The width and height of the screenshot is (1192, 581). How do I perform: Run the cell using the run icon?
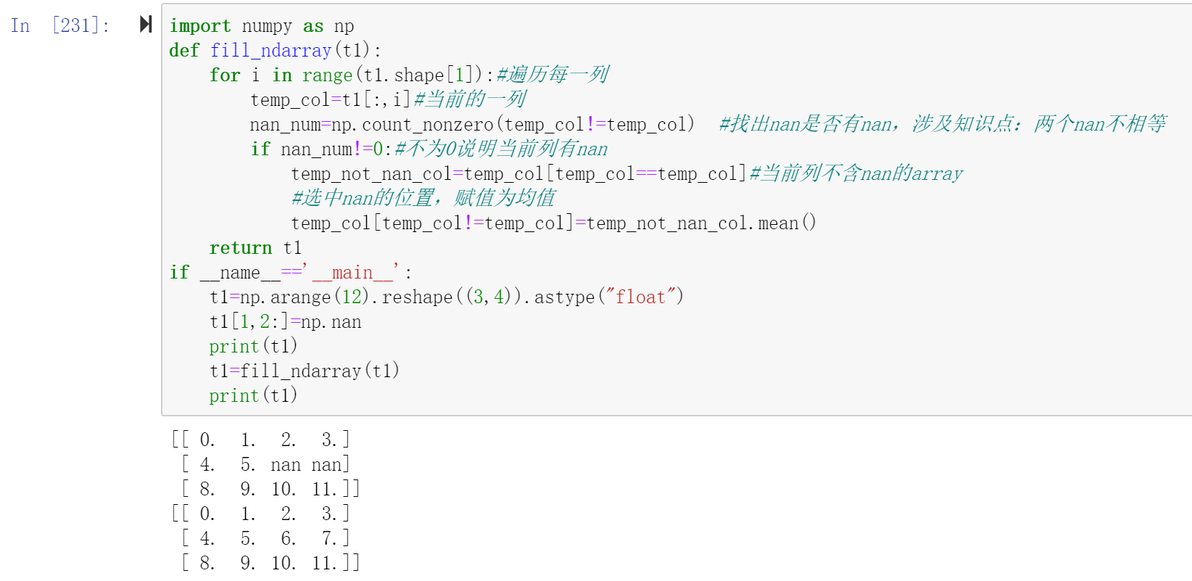click(x=146, y=25)
